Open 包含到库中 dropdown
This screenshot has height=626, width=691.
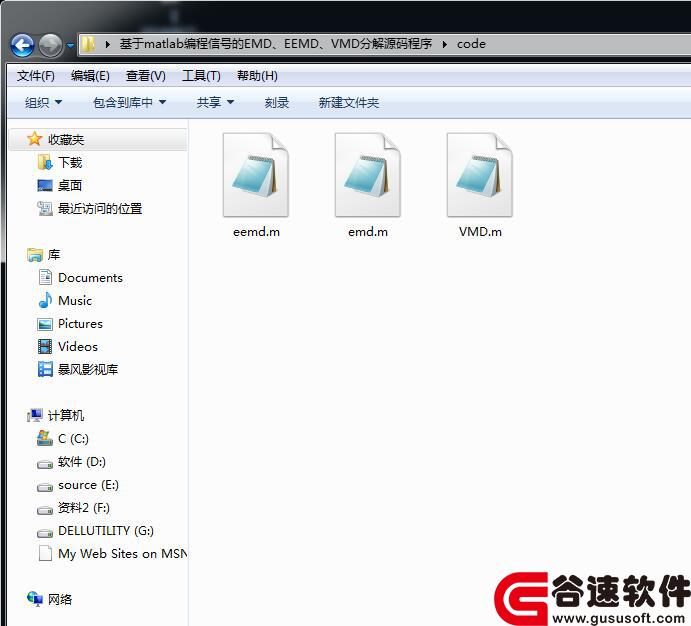click(x=130, y=103)
